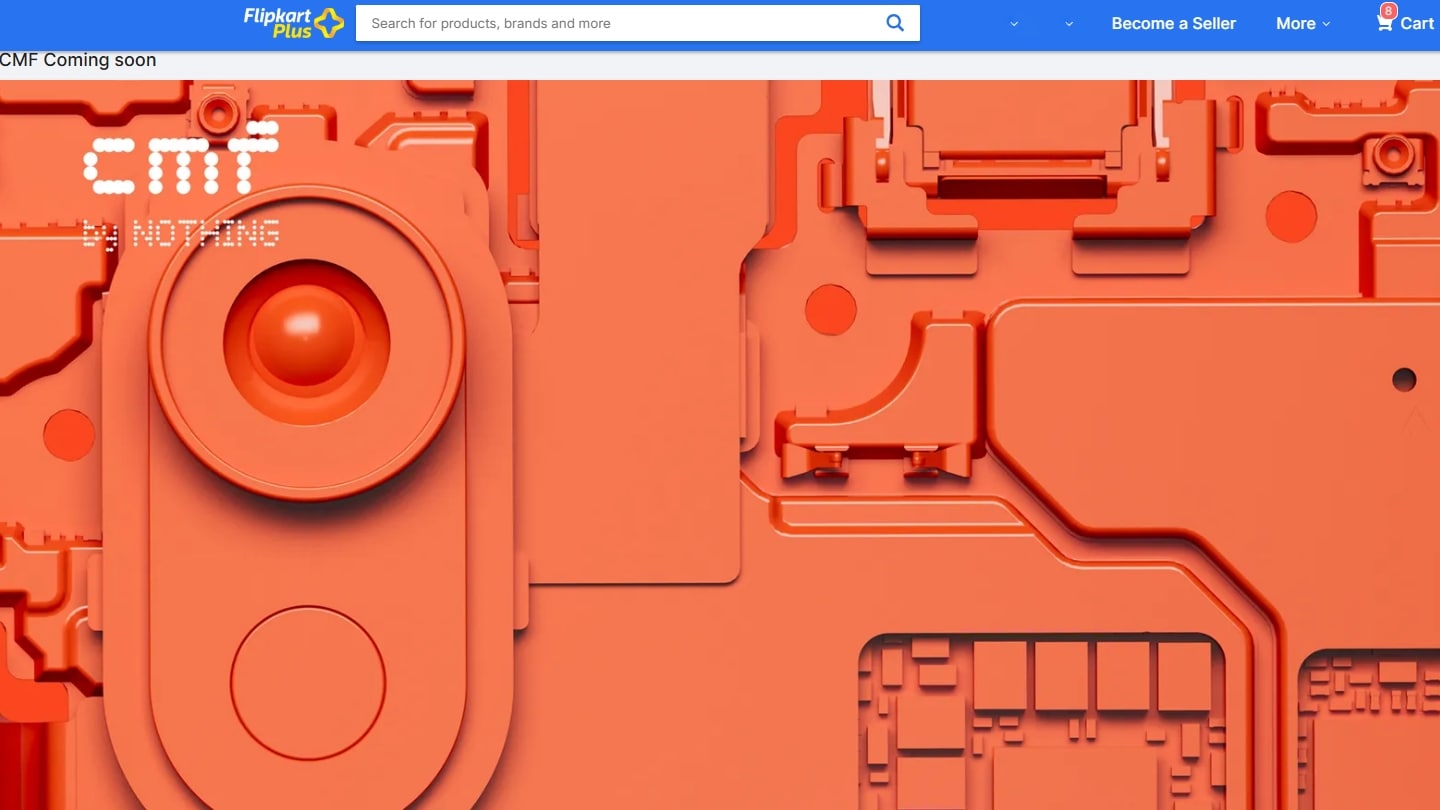Viewport: 1440px width, 810px height.
Task: Click the Cart label text
Action: [x=1419, y=24]
